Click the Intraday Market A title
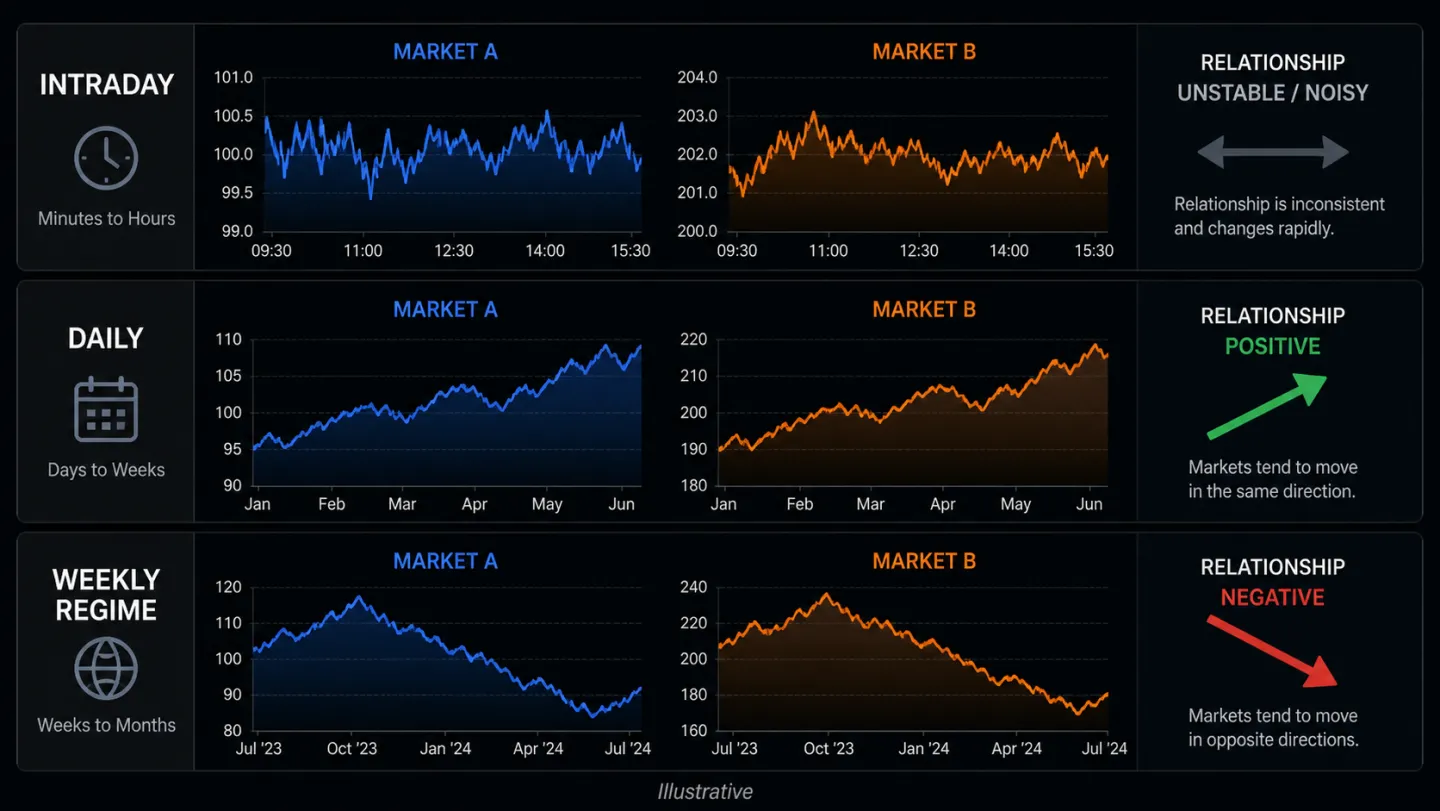 [445, 52]
